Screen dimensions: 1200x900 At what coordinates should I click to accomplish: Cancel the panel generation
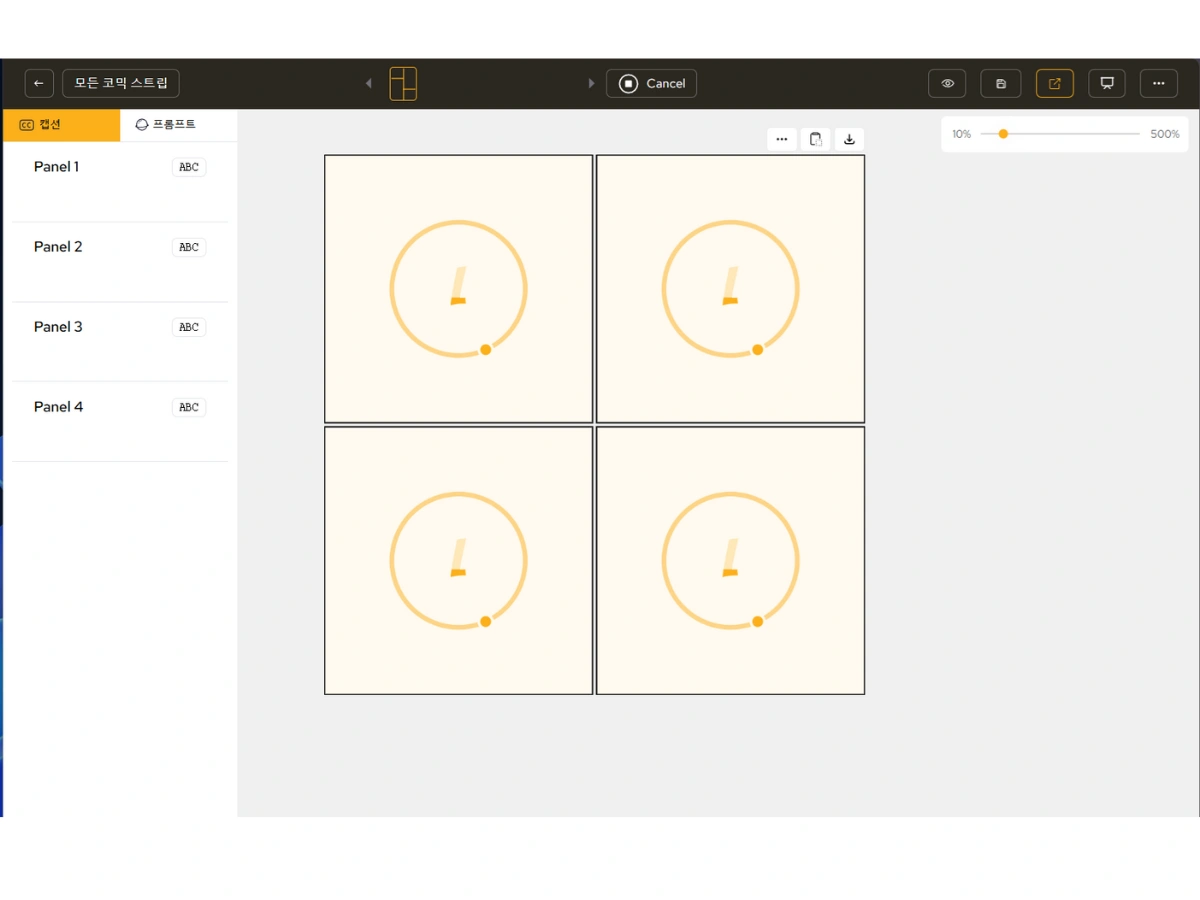click(651, 83)
